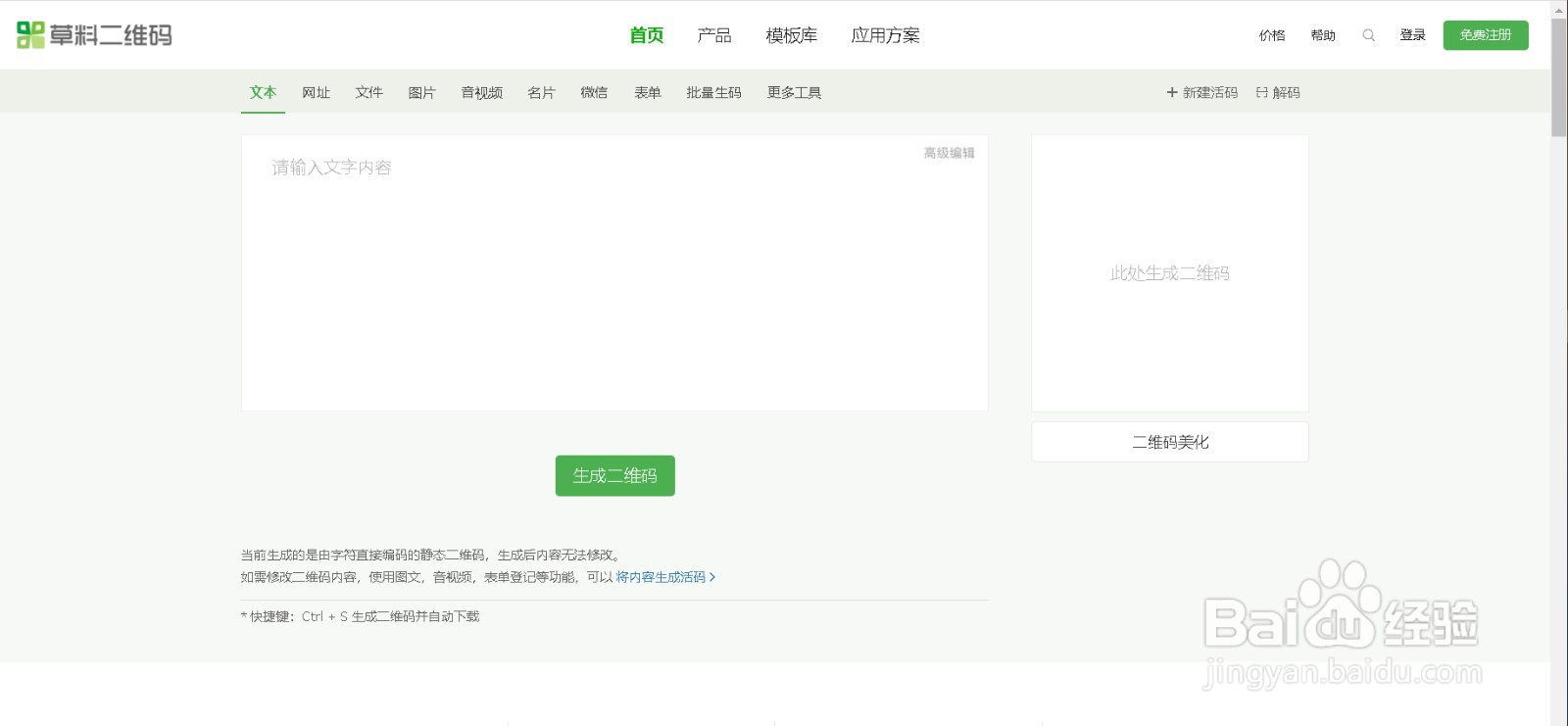1568x726 pixels.
Task: Go to 首页 in main navigation
Action: (646, 35)
